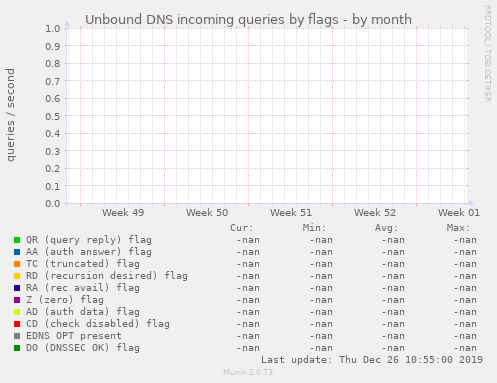Screen dimensions: 497x383
Task: Click the RA rec avail dark-blue swatch
Action: (x=17, y=288)
